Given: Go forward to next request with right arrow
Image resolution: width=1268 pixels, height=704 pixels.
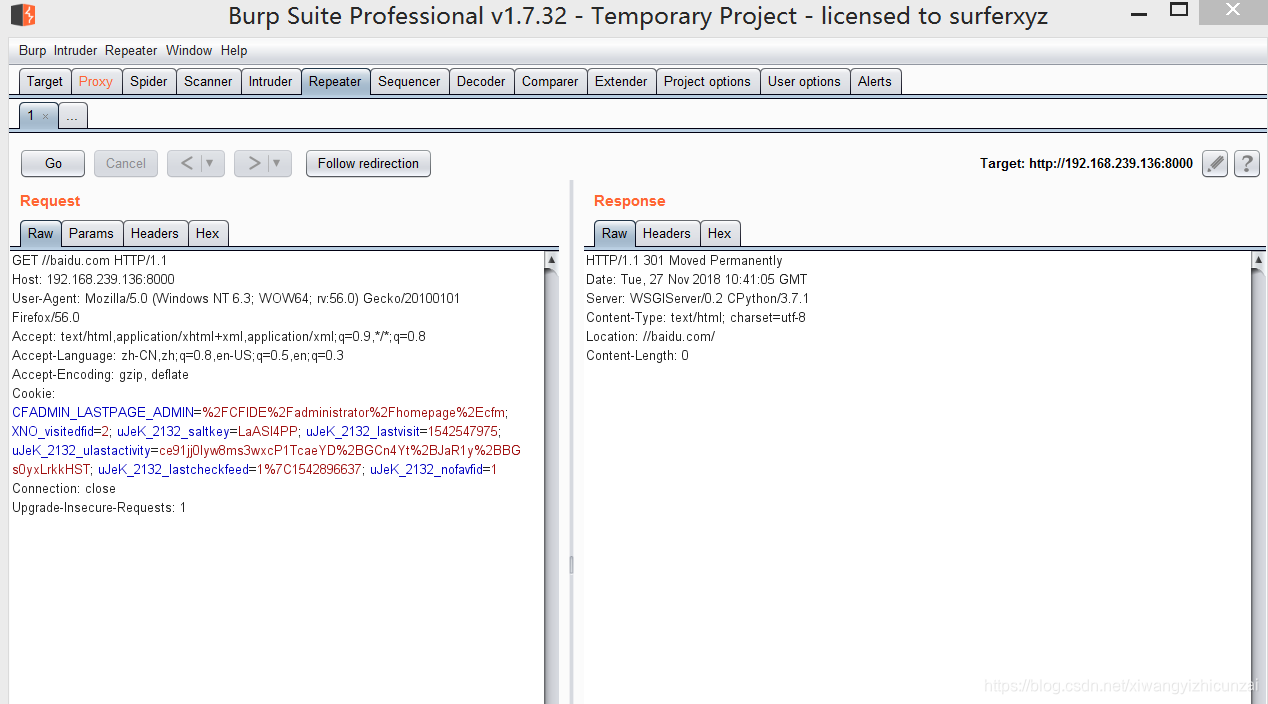Looking at the screenshot, I should (x=254, y=163).
